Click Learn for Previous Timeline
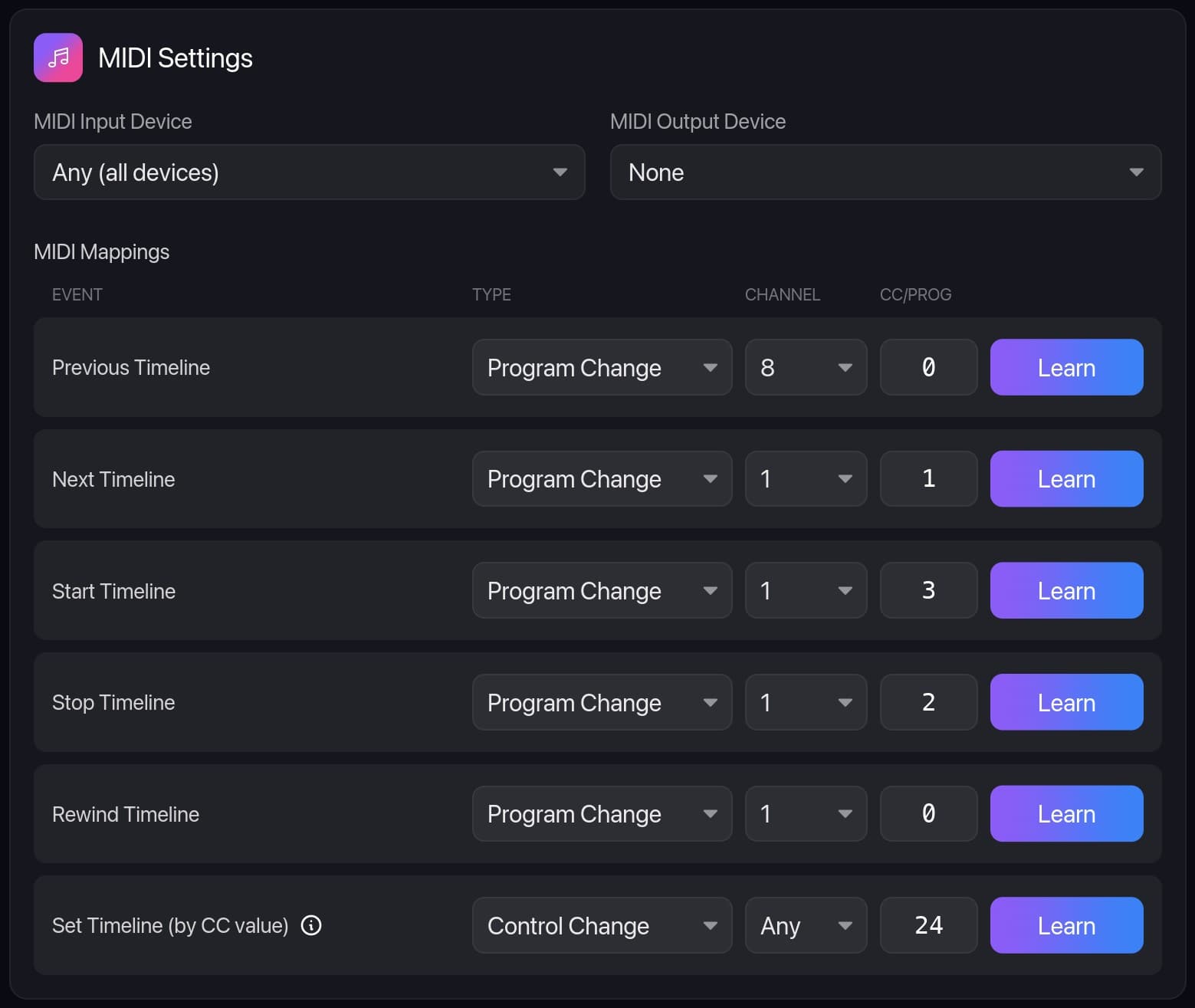The width and height of the screenshot is (1195, 1008). point(1067,367)
